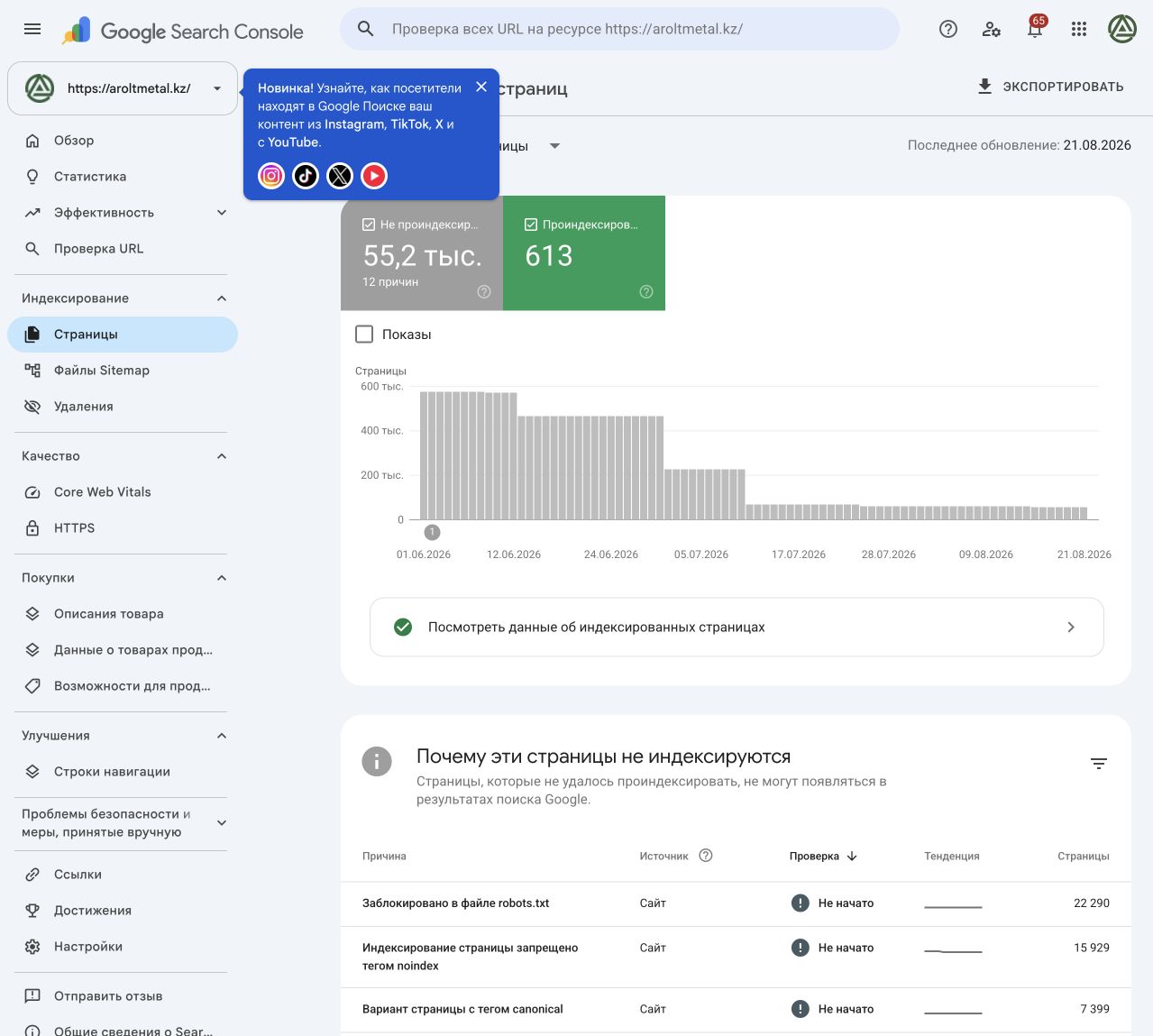Toggle Не проиндексировано card checkbox
The height and width of the screenshot is (1036, 1153).
369,225
